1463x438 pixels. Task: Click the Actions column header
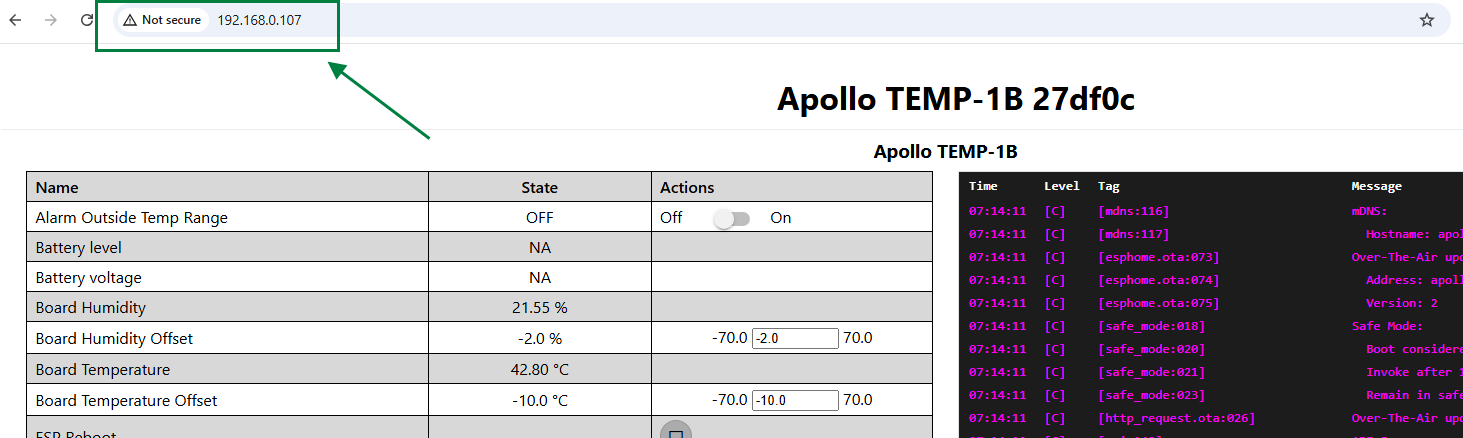(687, 187)
